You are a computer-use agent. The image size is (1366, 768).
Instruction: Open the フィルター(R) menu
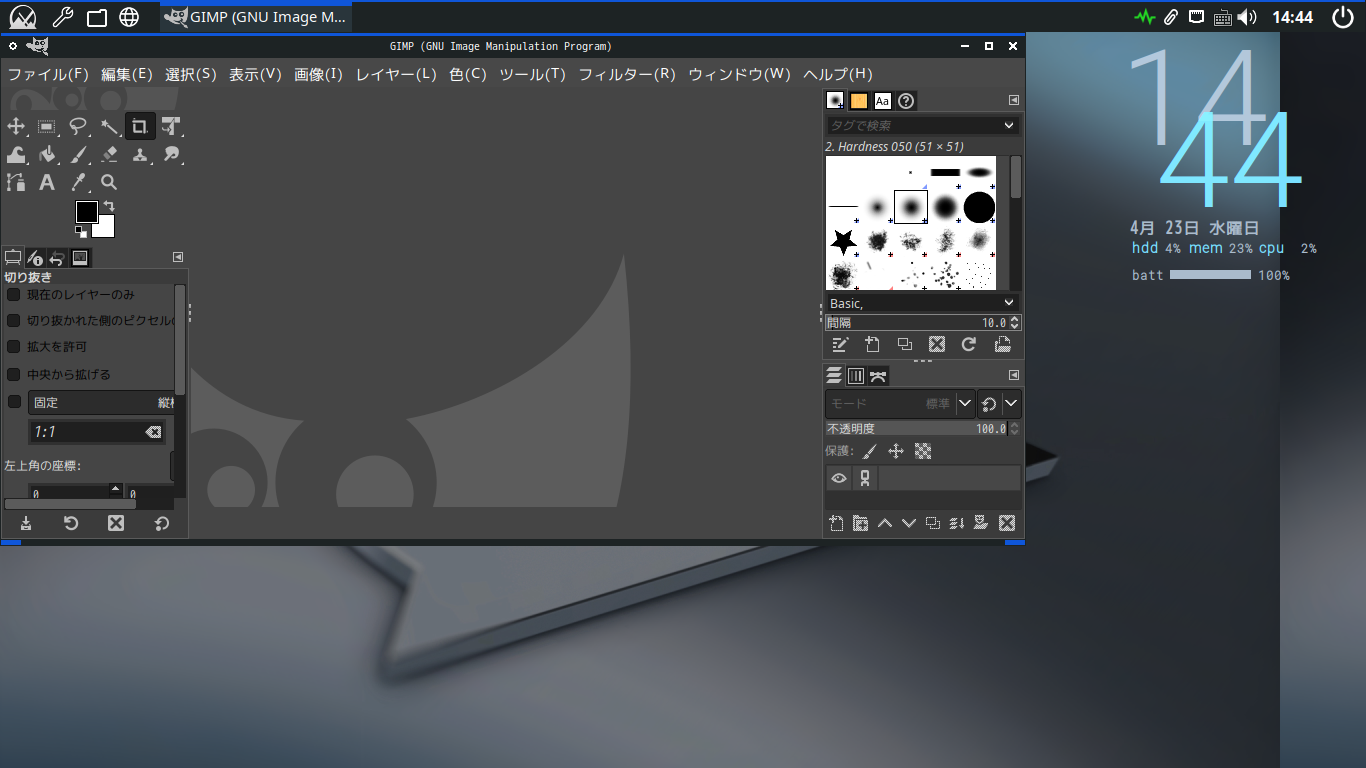pyautogui.click(x=627, y=74)
